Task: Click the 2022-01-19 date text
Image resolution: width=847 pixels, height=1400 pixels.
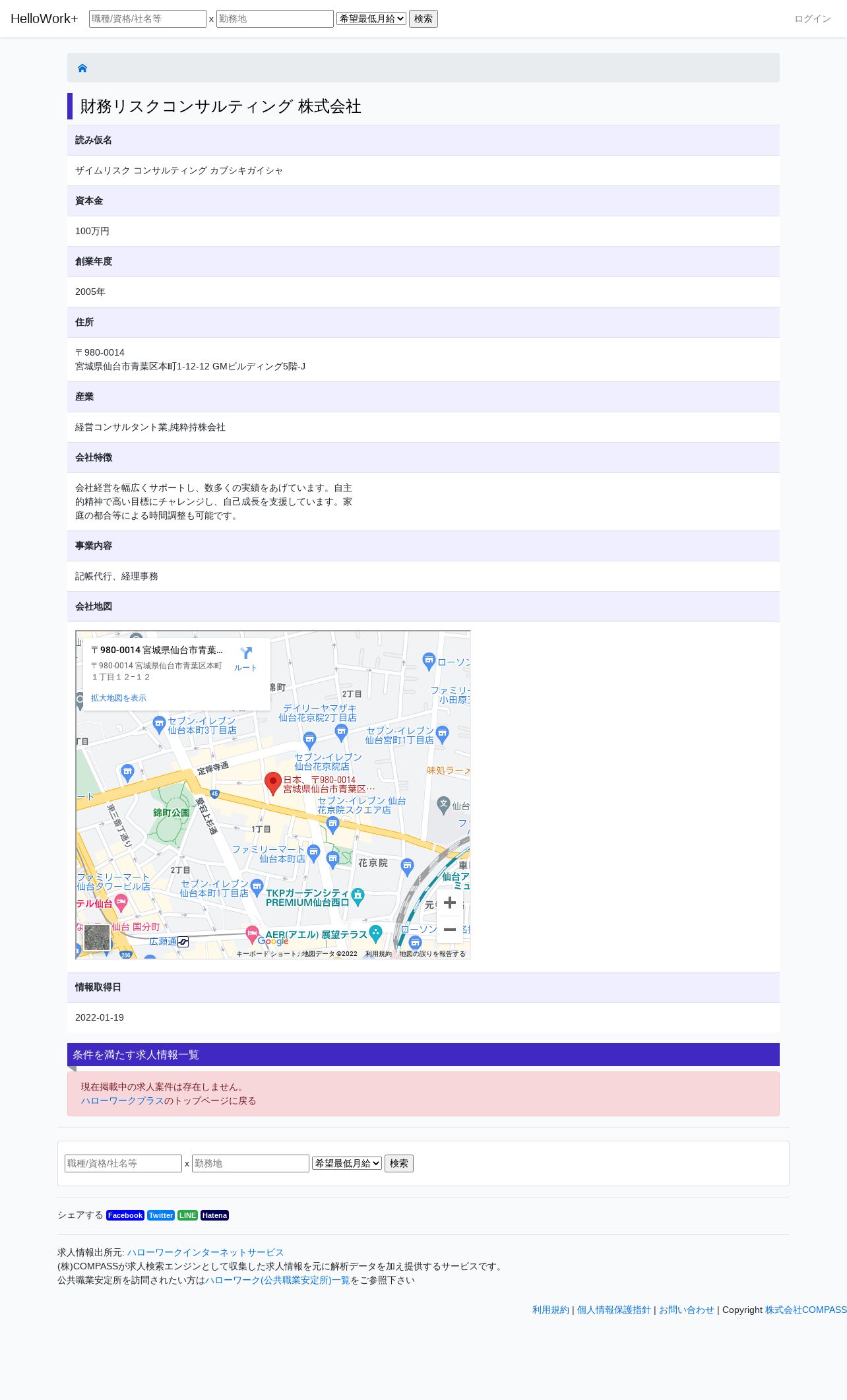Action: [x=100, y=1017]
